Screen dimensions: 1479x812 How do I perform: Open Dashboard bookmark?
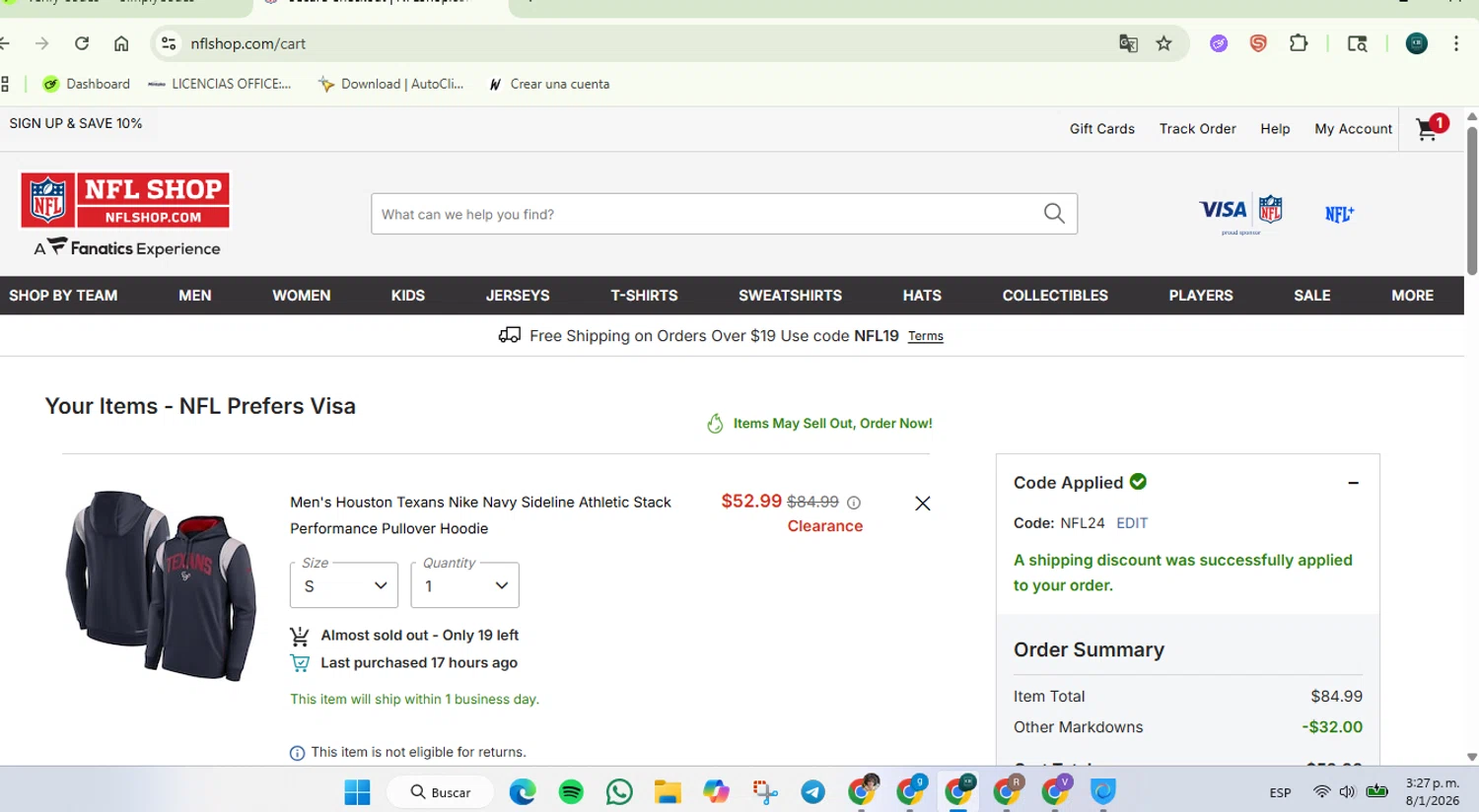tap(87, 84)
